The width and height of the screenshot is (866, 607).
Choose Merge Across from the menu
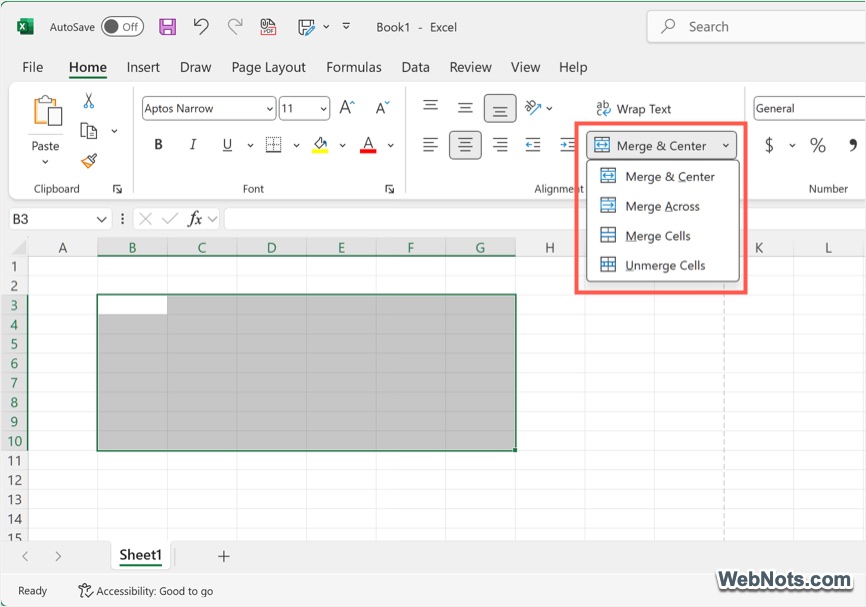662,206
